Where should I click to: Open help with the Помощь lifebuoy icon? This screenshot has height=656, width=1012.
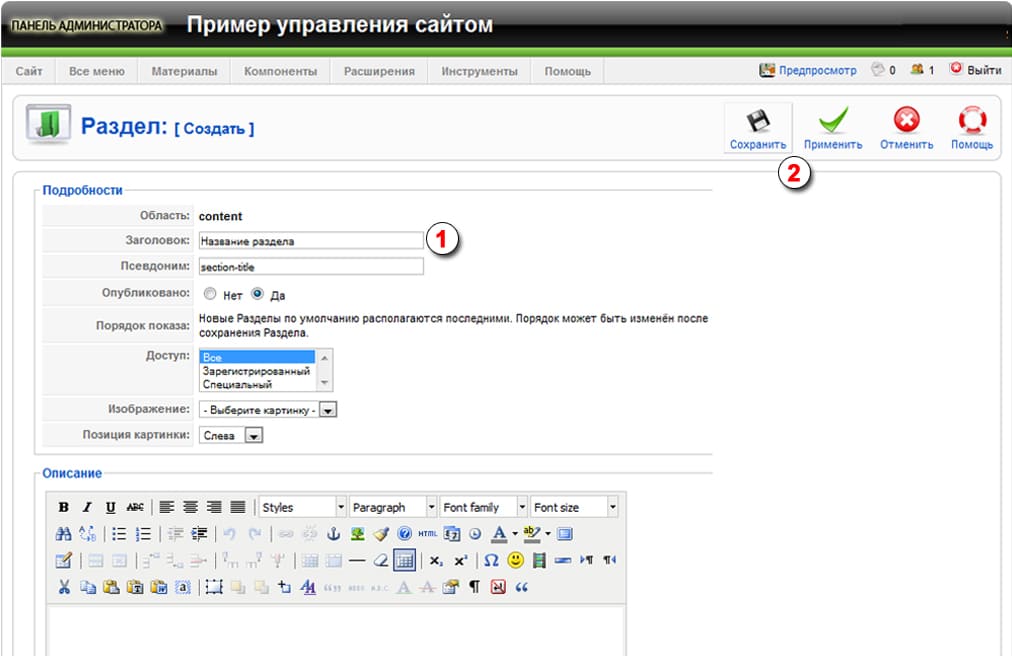coord(971,122)
